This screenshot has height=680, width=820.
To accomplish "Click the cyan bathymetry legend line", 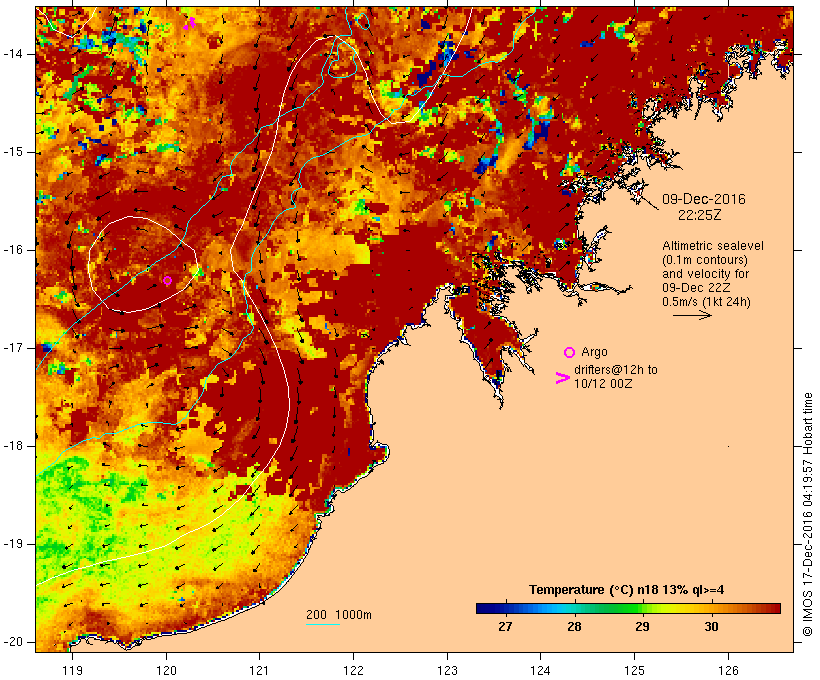I will point(323,625).
